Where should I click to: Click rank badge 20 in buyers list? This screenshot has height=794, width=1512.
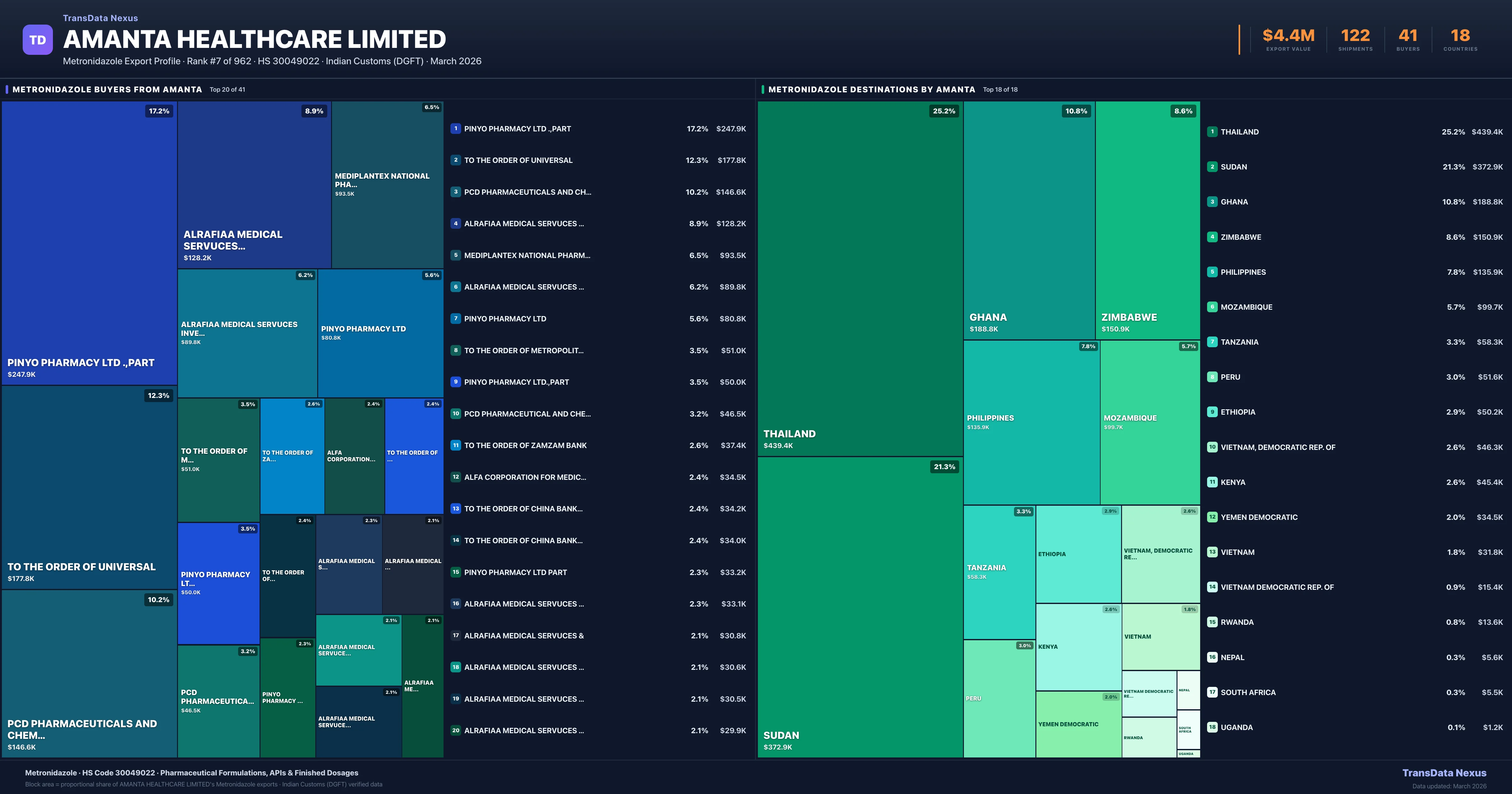click(455, 731)
